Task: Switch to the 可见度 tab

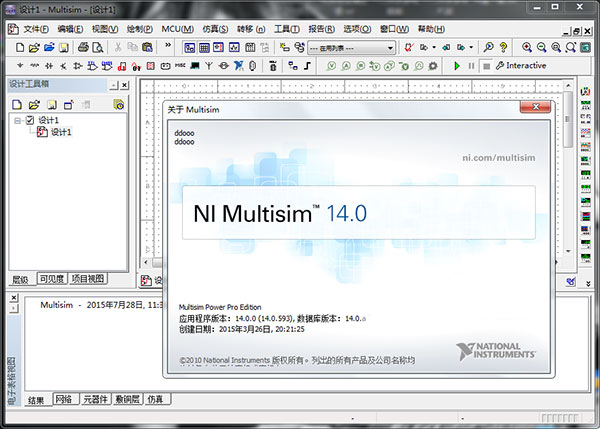Action: pyautogui.click(x=51, y=279)
